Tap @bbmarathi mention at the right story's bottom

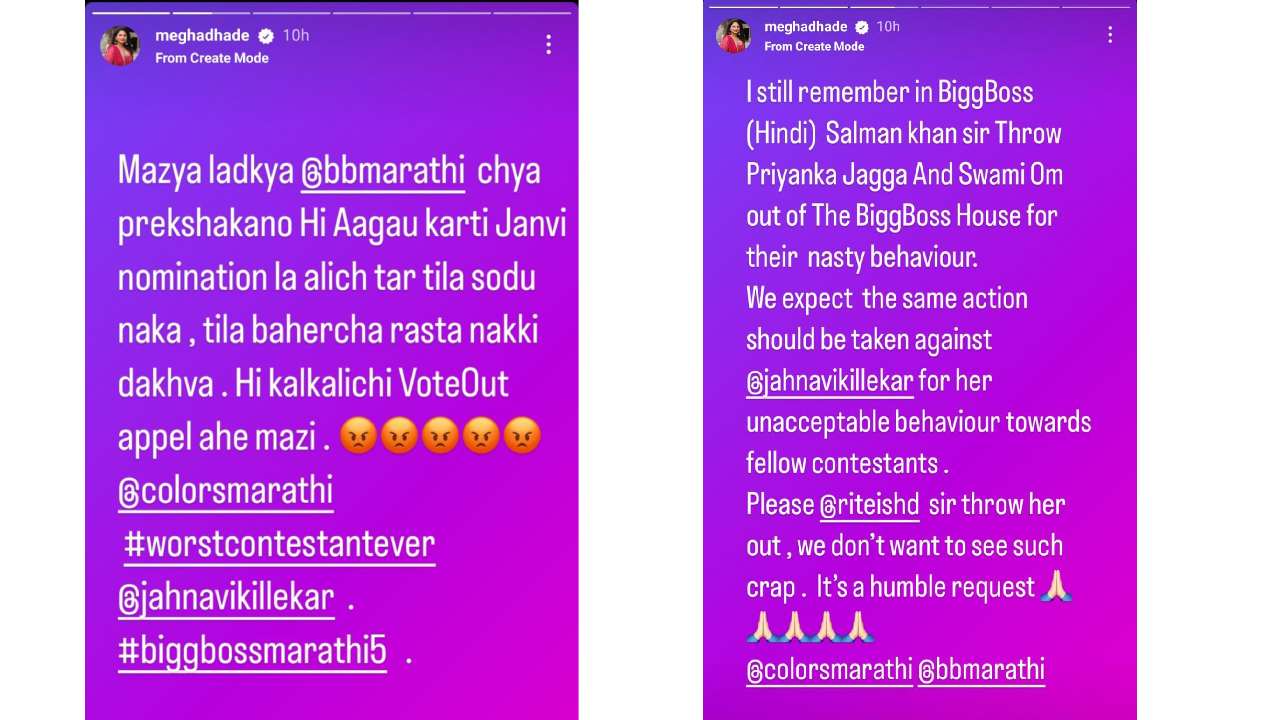(x=982, y=670)
